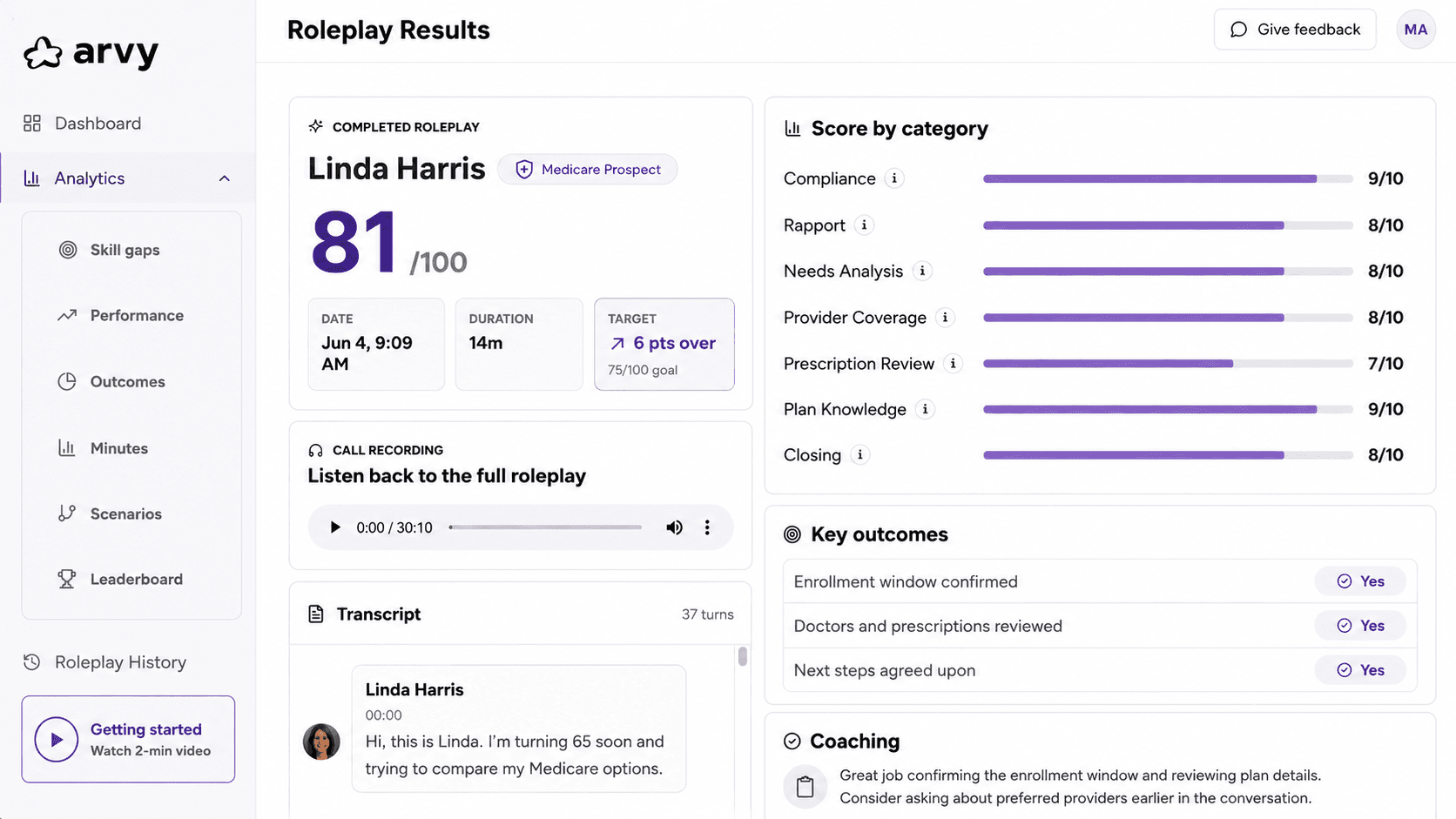
Task: Click the '7/10' Prescription Review score
Action: pos(1385,364)
